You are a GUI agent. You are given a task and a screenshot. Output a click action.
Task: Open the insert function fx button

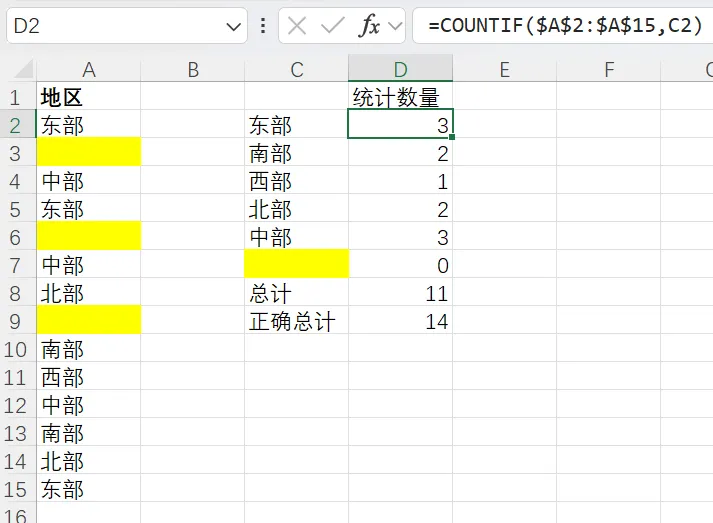point(369,25)
